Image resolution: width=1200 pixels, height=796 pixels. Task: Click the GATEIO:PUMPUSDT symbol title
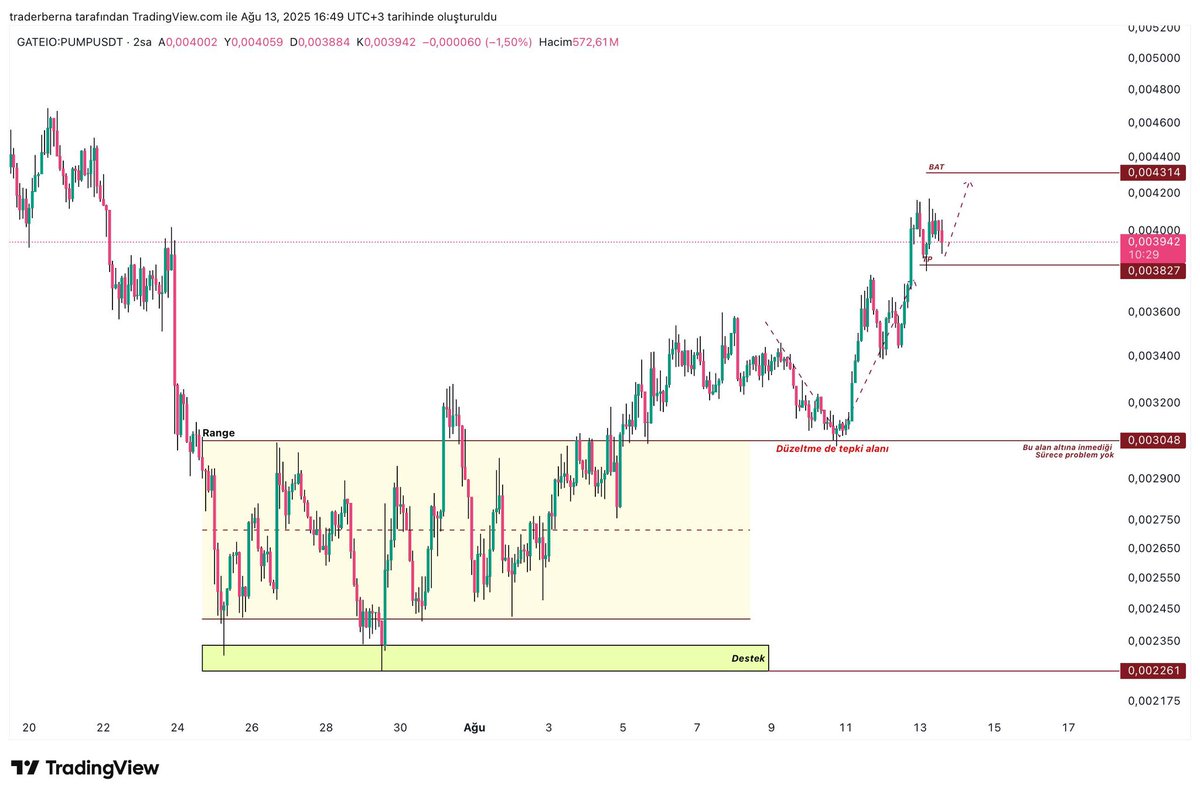pyautogui.click(x=70, y=42)
